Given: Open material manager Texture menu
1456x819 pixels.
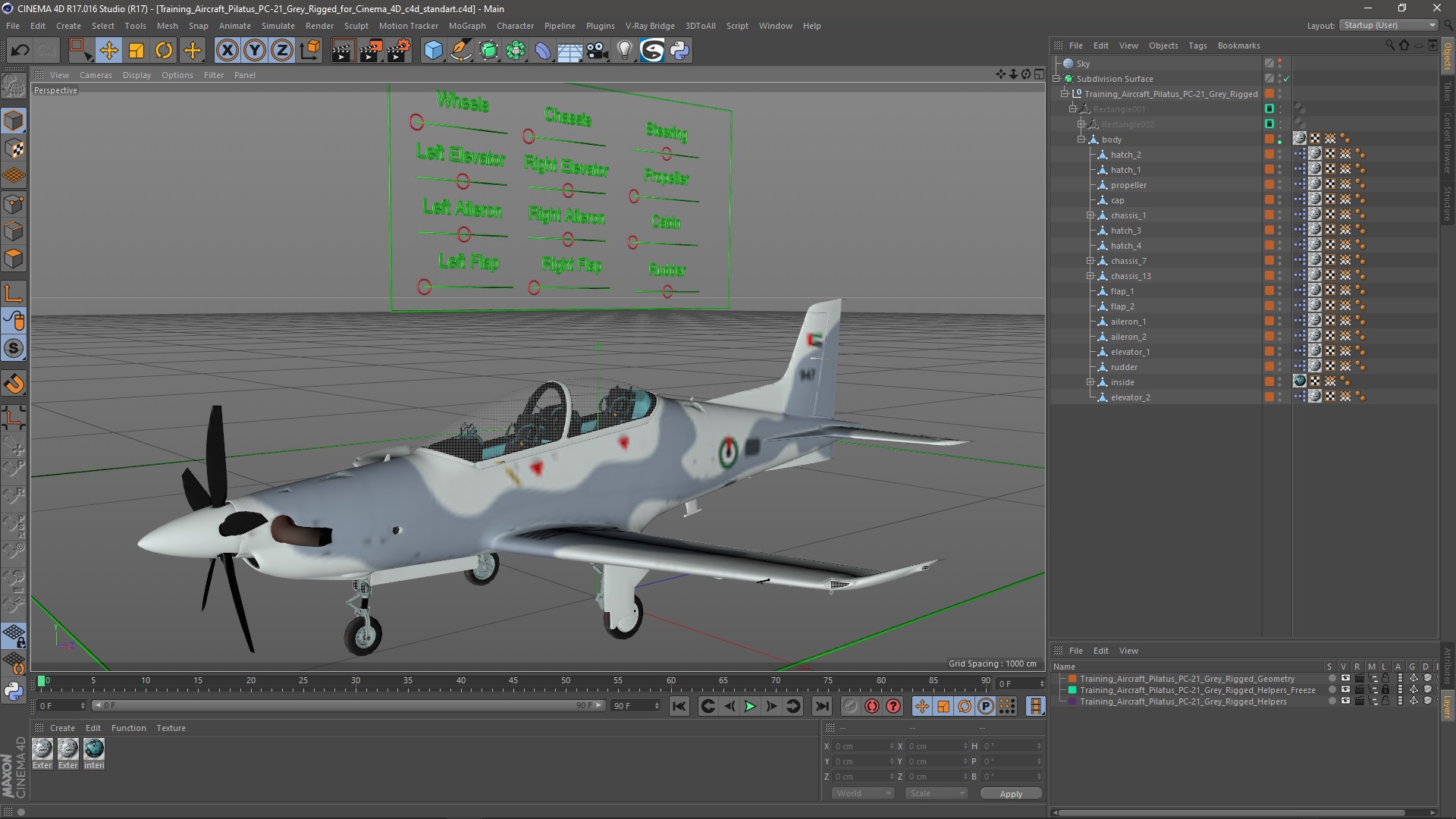Looking at the screenshot, I should (x=171, y=728).
